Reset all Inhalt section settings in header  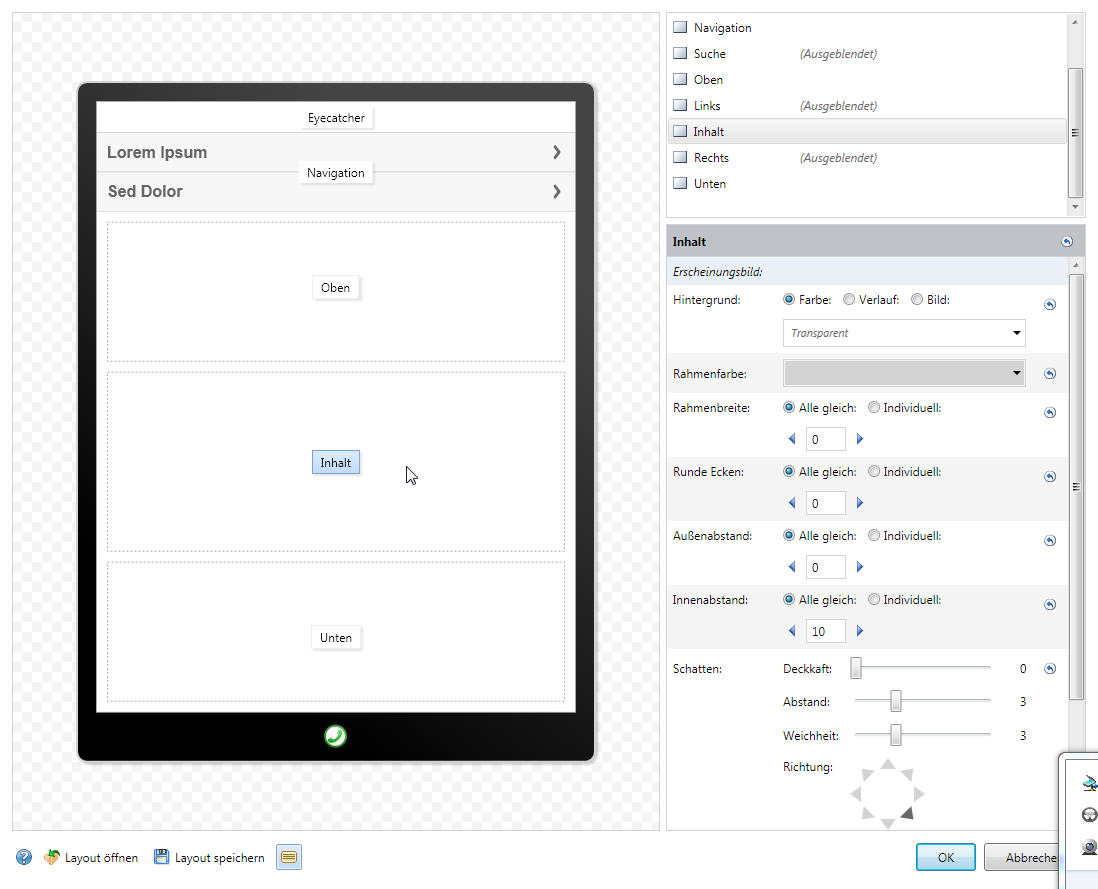(1066, 242)
